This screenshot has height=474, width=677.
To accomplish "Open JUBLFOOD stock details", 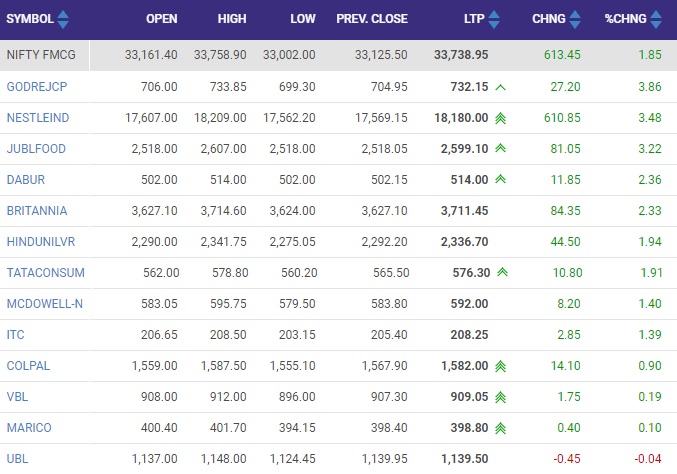I will [36, 149].
